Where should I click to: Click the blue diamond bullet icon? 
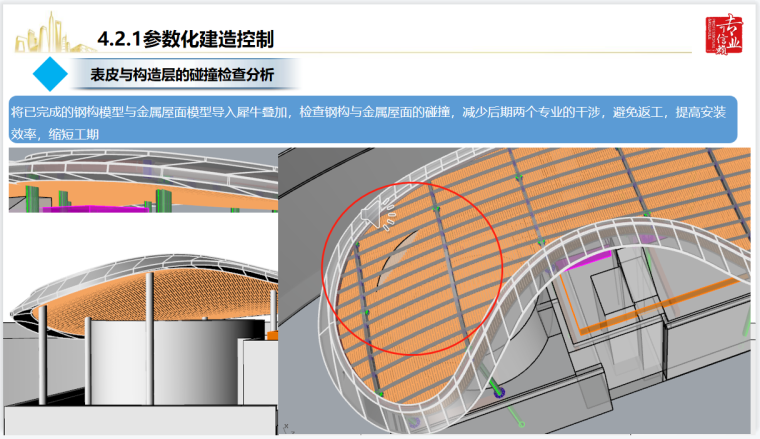tap(47, 74)
